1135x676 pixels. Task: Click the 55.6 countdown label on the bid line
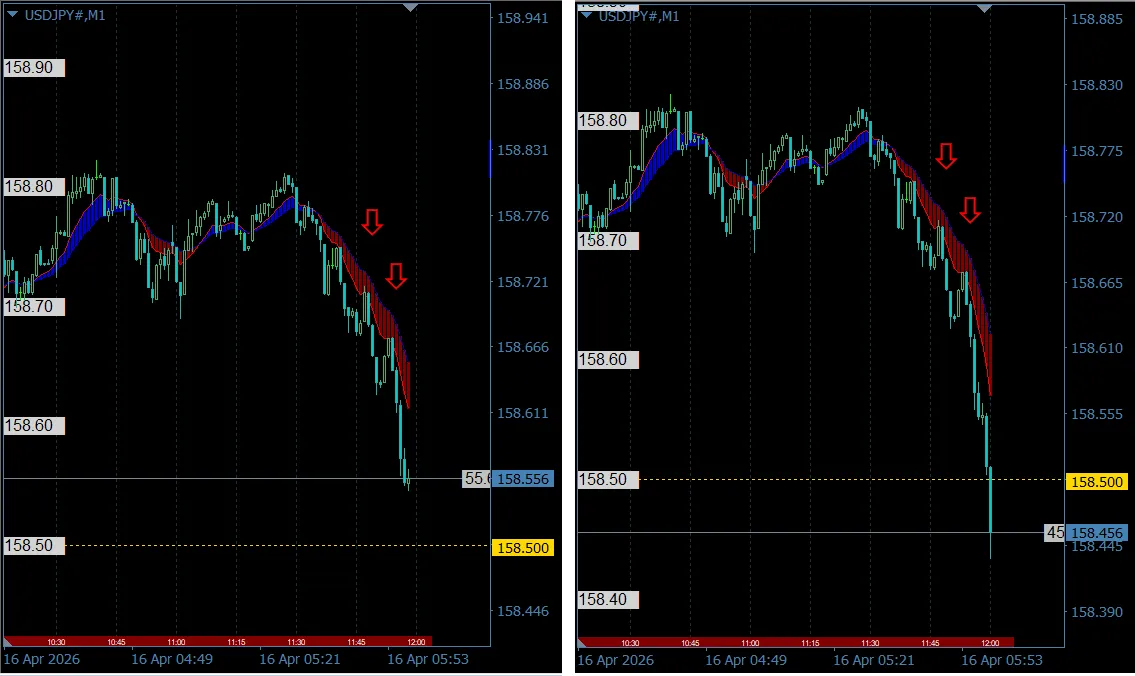(477, 478)
